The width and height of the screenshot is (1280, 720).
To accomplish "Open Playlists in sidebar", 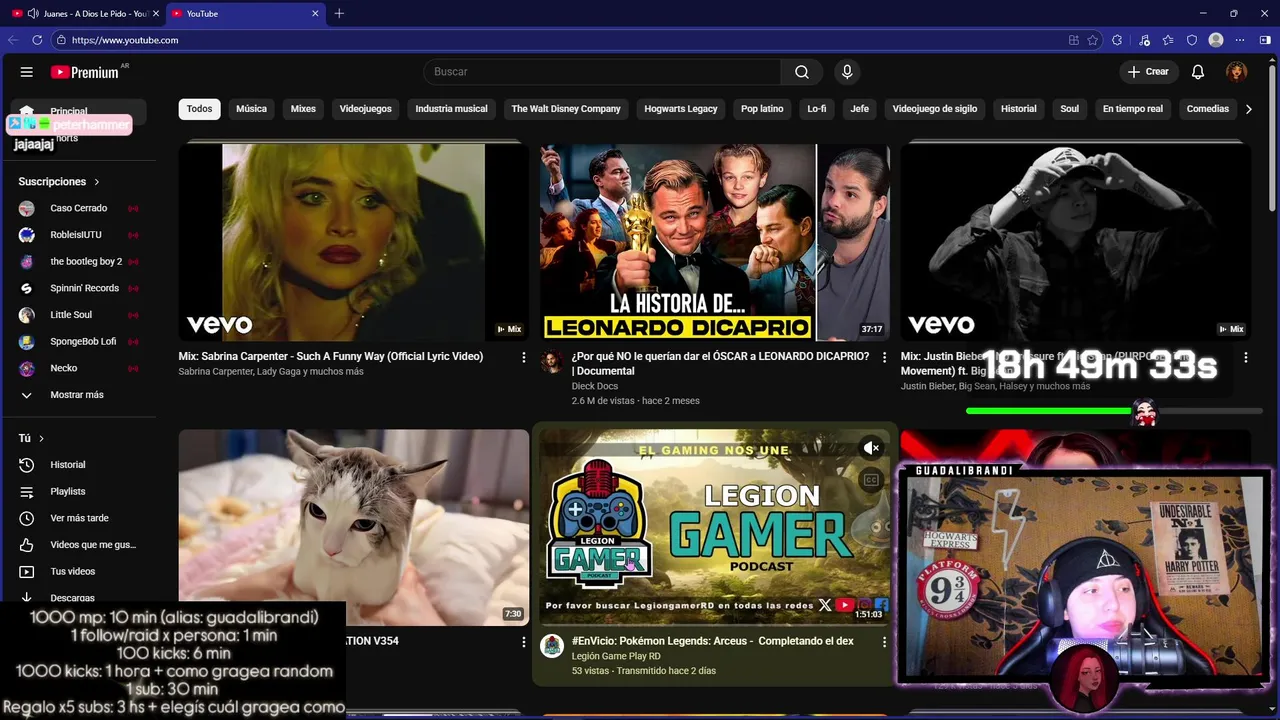I will (78, 492).
